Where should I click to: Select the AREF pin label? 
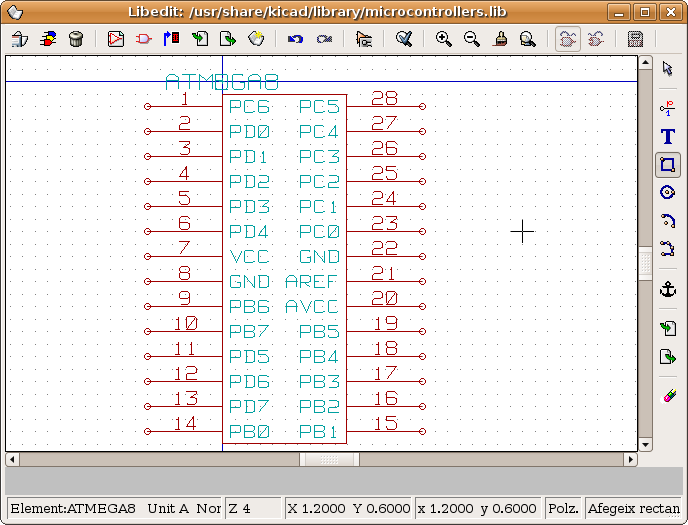pyautogui.click(x=311, y=282)
